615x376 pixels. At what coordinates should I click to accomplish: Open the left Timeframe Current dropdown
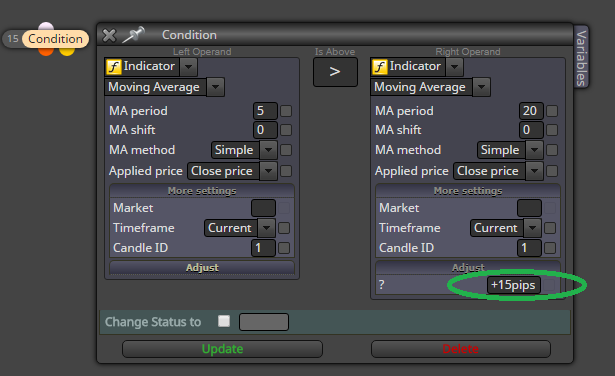[x=266, y=228]
